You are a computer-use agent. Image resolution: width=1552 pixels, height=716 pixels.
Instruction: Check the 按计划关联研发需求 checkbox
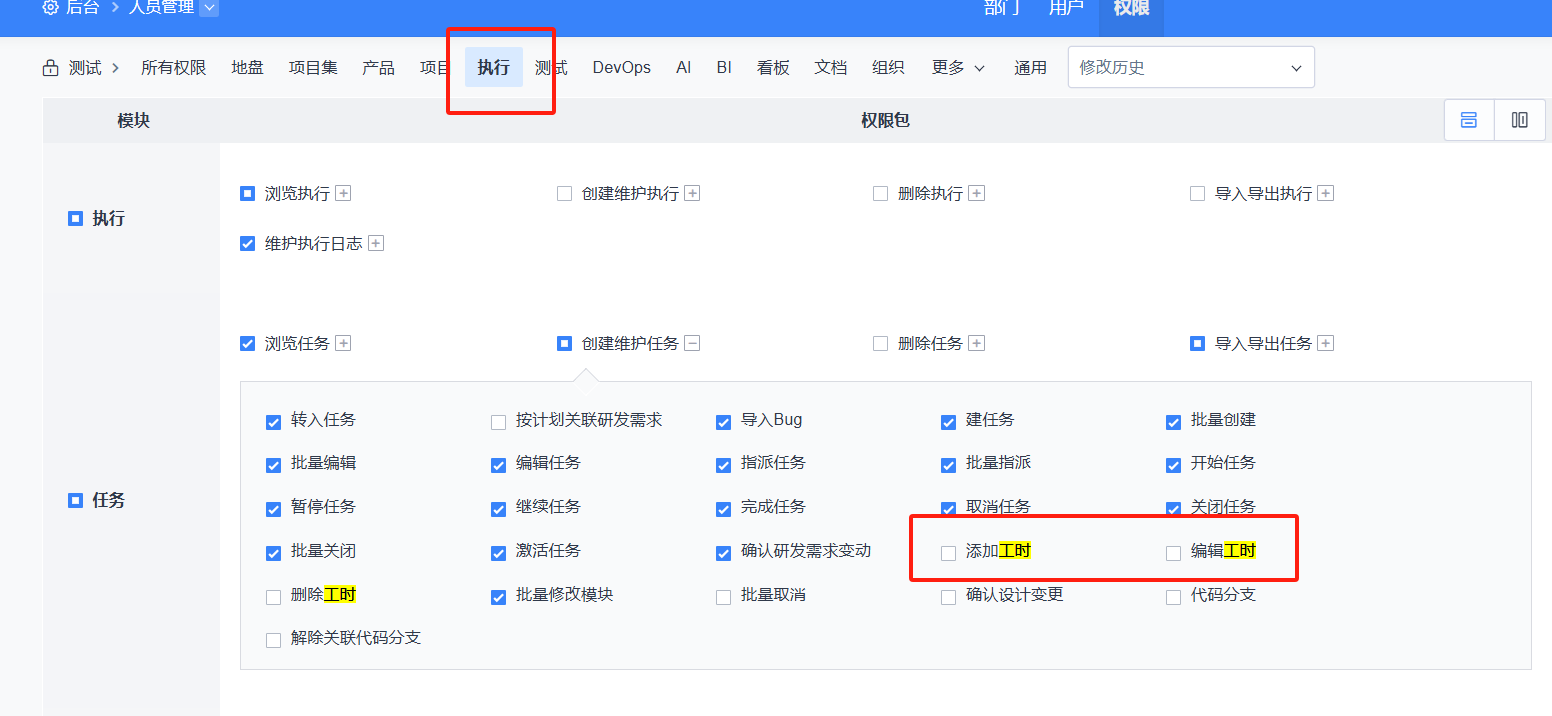click(498, 422)
